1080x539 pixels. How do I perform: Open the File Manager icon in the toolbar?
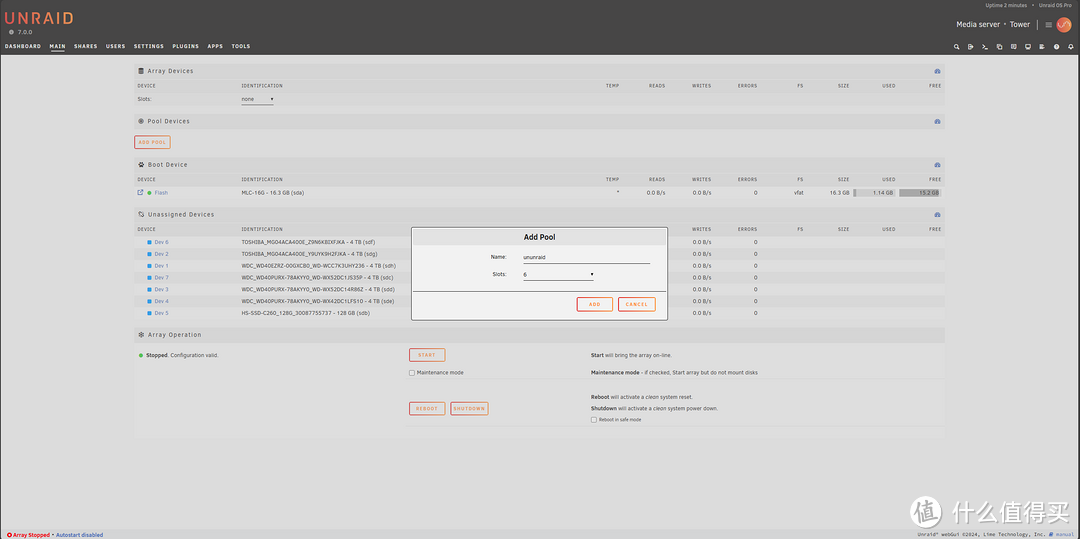[999, 47]
